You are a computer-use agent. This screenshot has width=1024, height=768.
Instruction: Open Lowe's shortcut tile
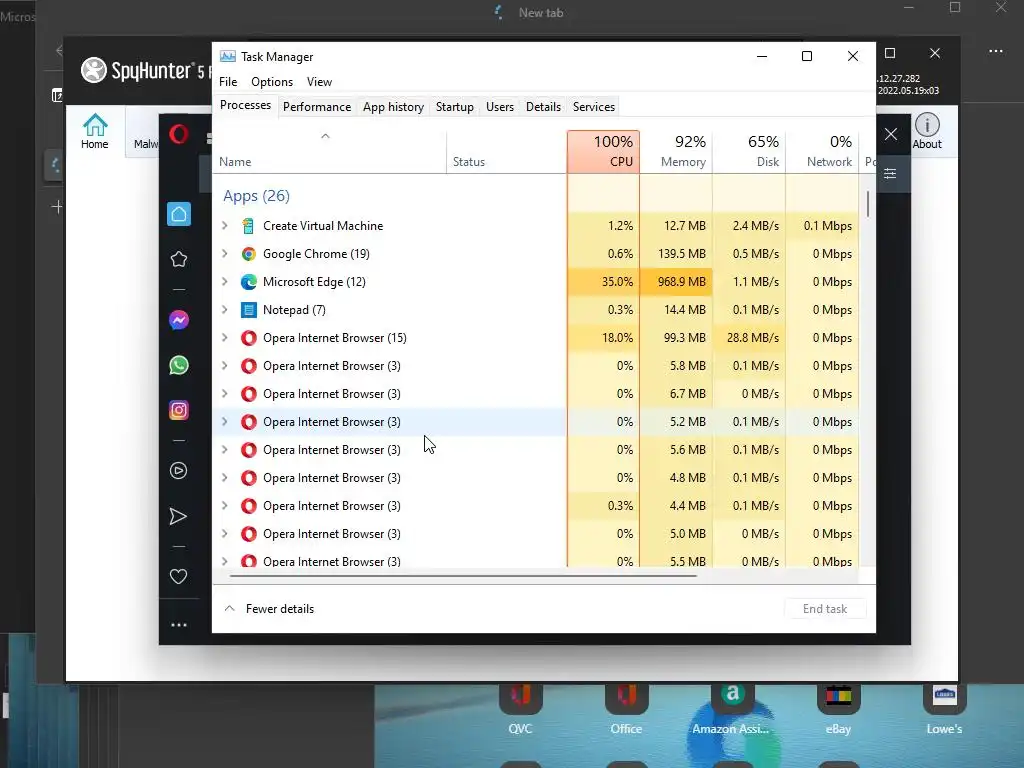point(944,709)
